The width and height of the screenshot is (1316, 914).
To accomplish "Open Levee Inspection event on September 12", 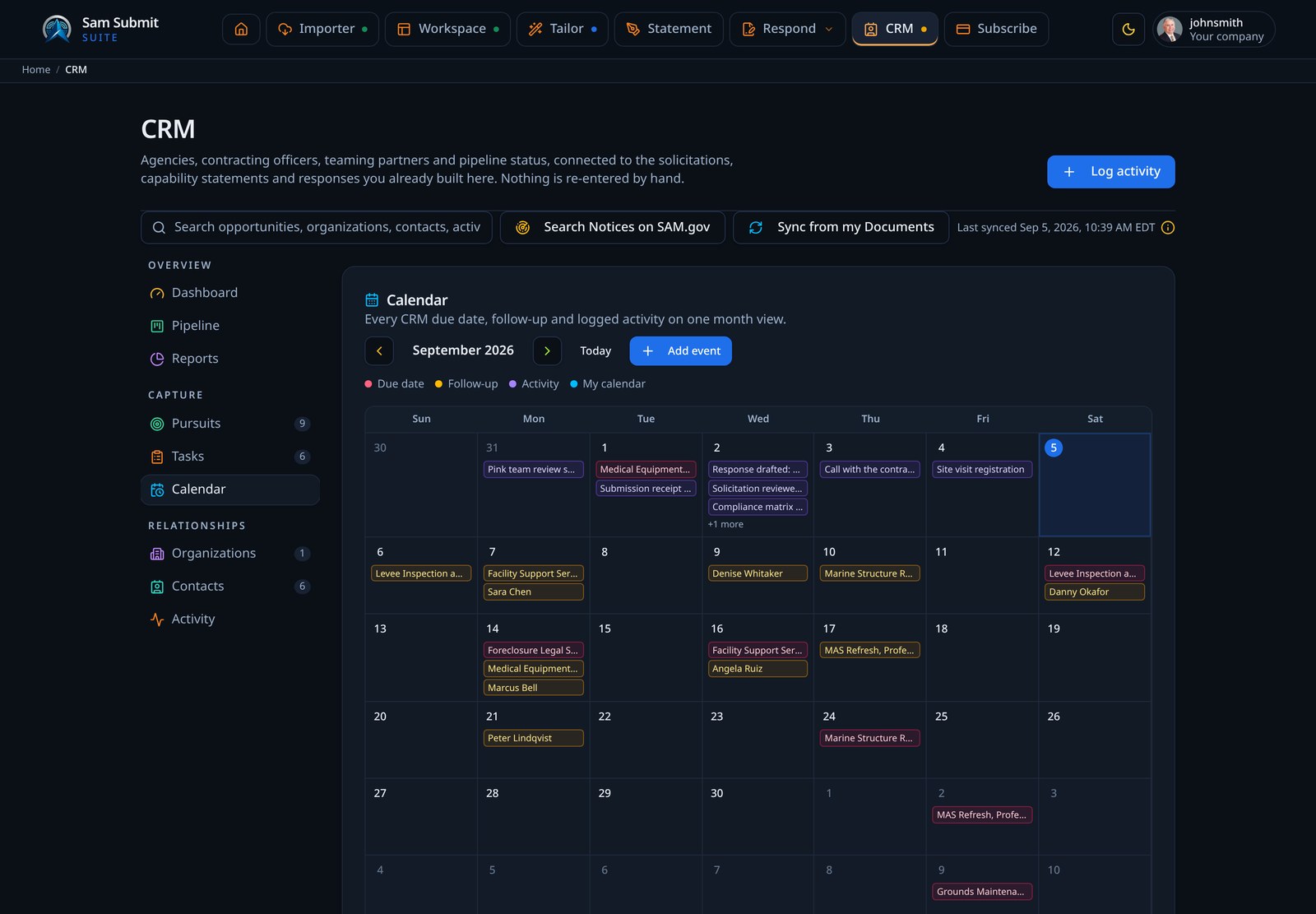I will [x=1095, y=574].
